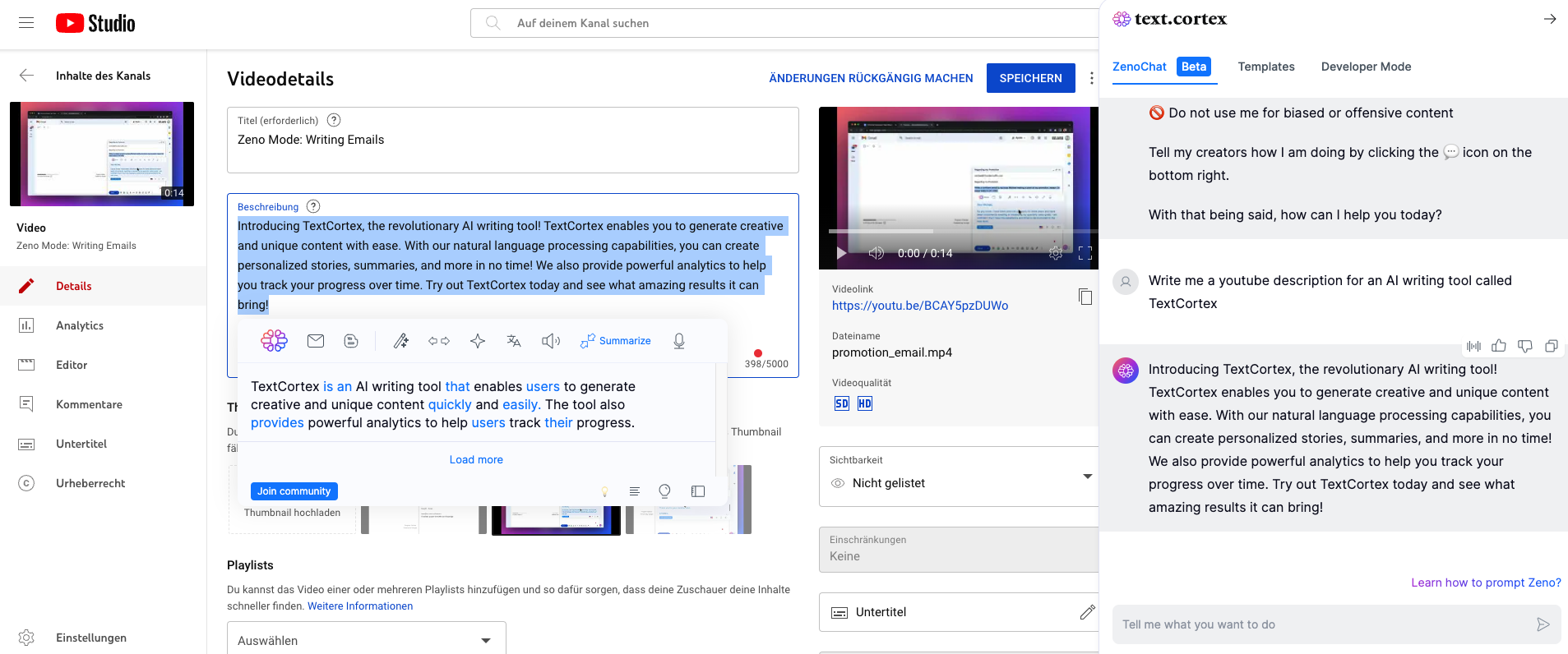Click the lightbulb outline icon in popup footer
Viewport: 1568px width, 654px height.
click(664, 491)
